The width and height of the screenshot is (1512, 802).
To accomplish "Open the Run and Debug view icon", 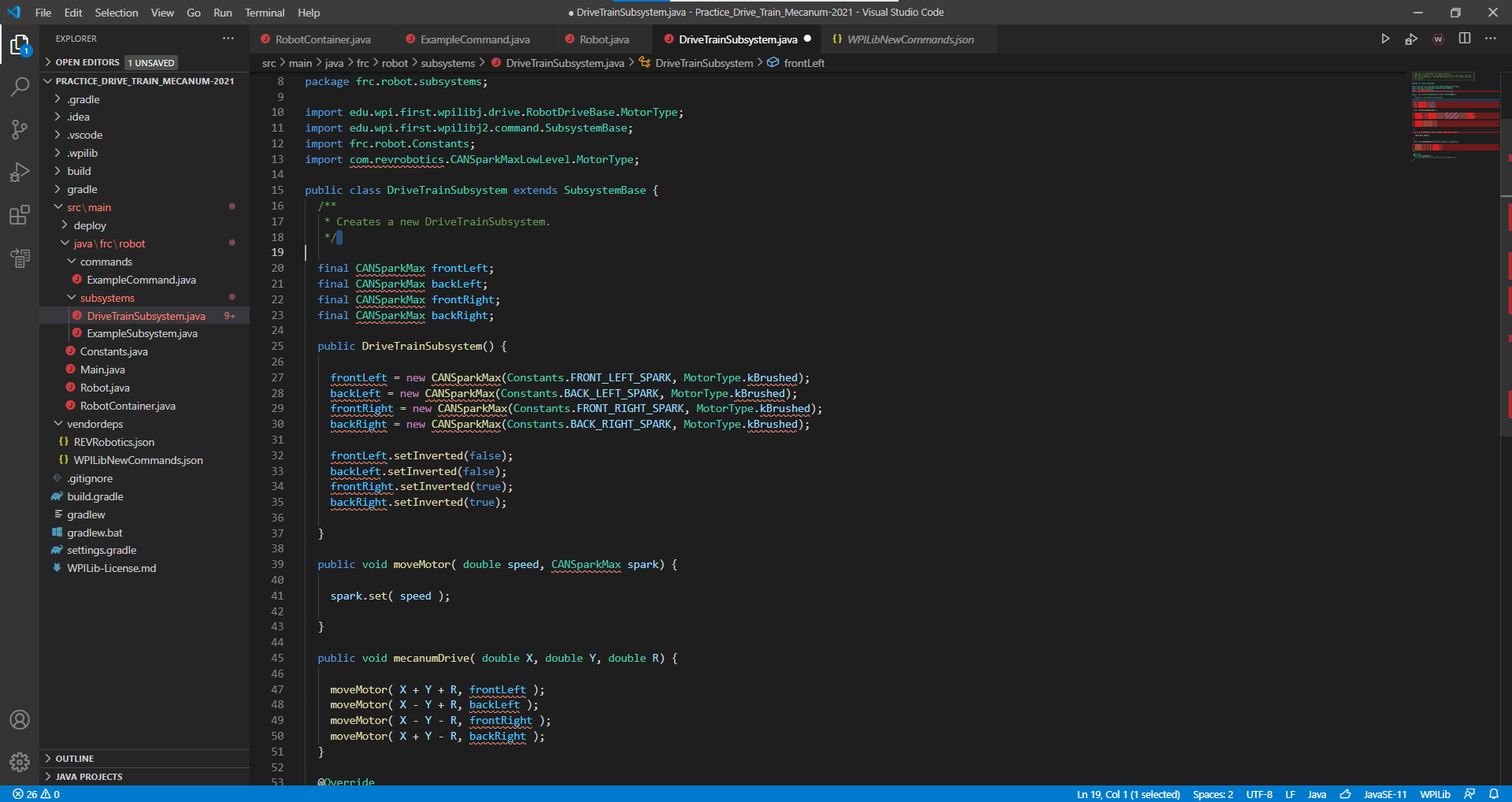I will 20,172.
